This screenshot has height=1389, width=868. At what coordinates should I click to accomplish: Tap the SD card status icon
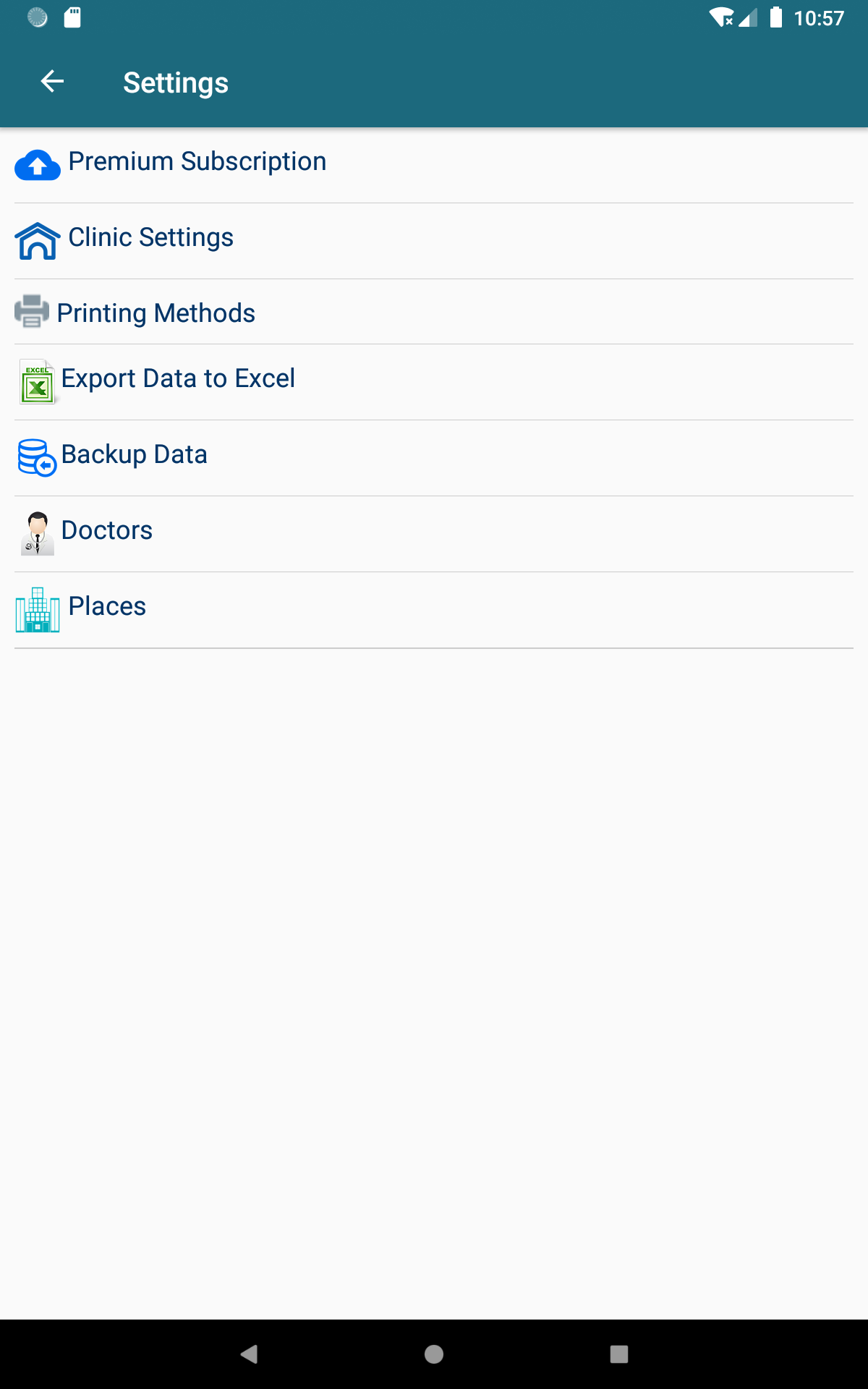point(72,17)
